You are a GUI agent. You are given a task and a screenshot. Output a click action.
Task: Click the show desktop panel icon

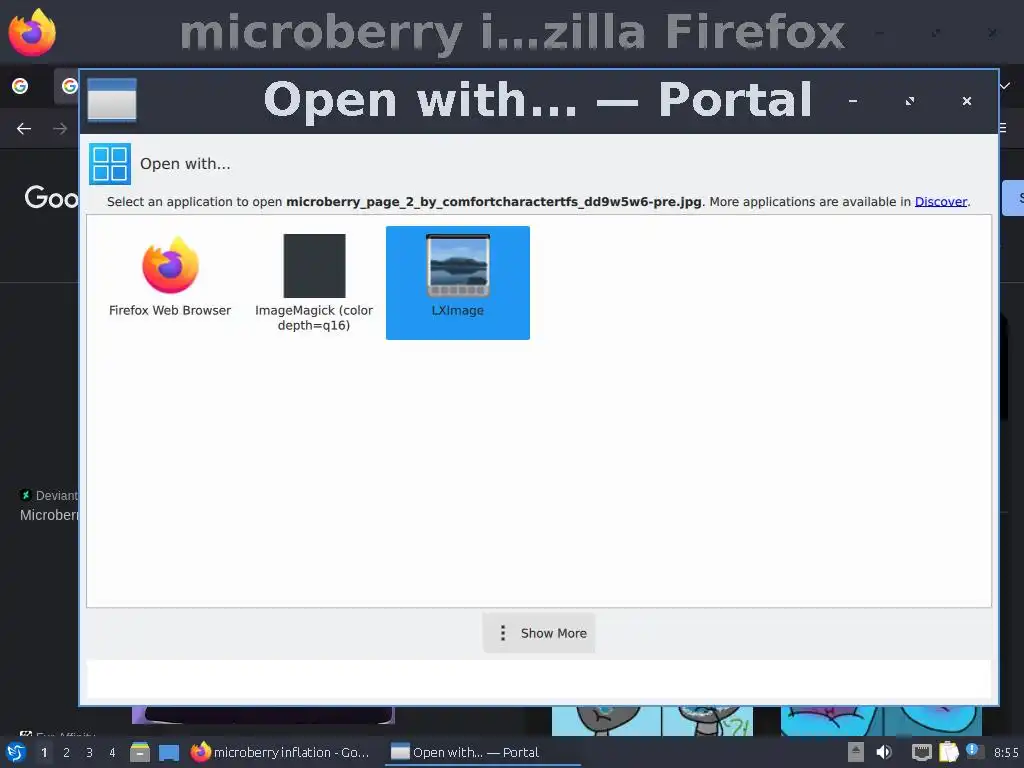169,752
